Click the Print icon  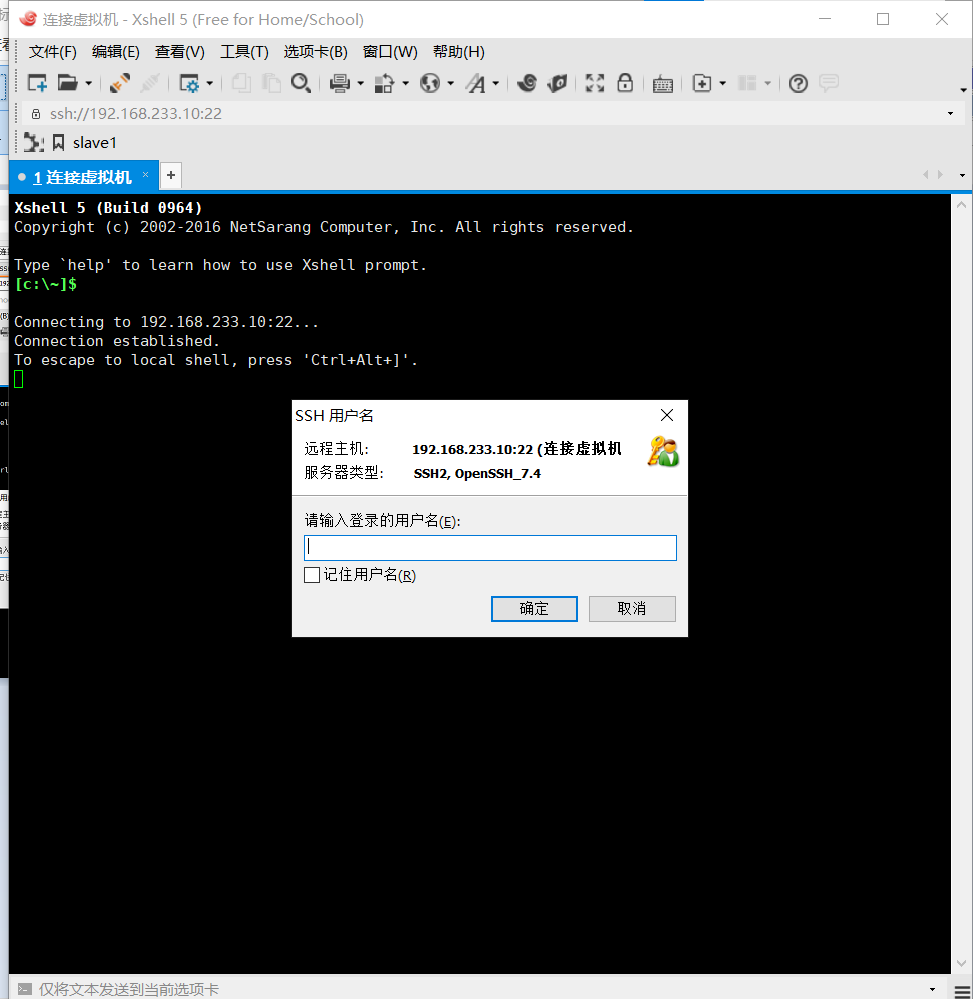click(x=340, y=83)
